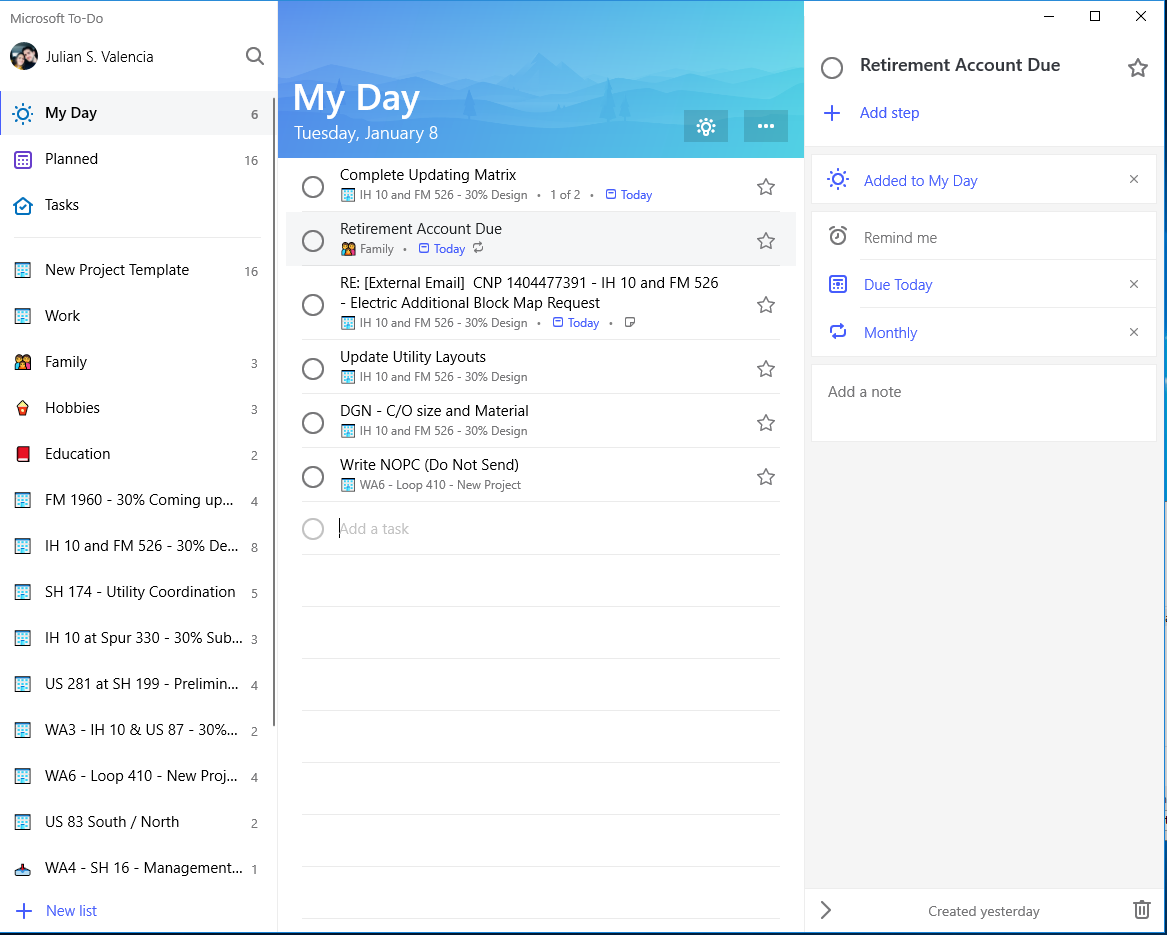Image resolution: width=1167 pixels, height=935 pixels.
Task: Click the Due Today label
Action: 898,285
